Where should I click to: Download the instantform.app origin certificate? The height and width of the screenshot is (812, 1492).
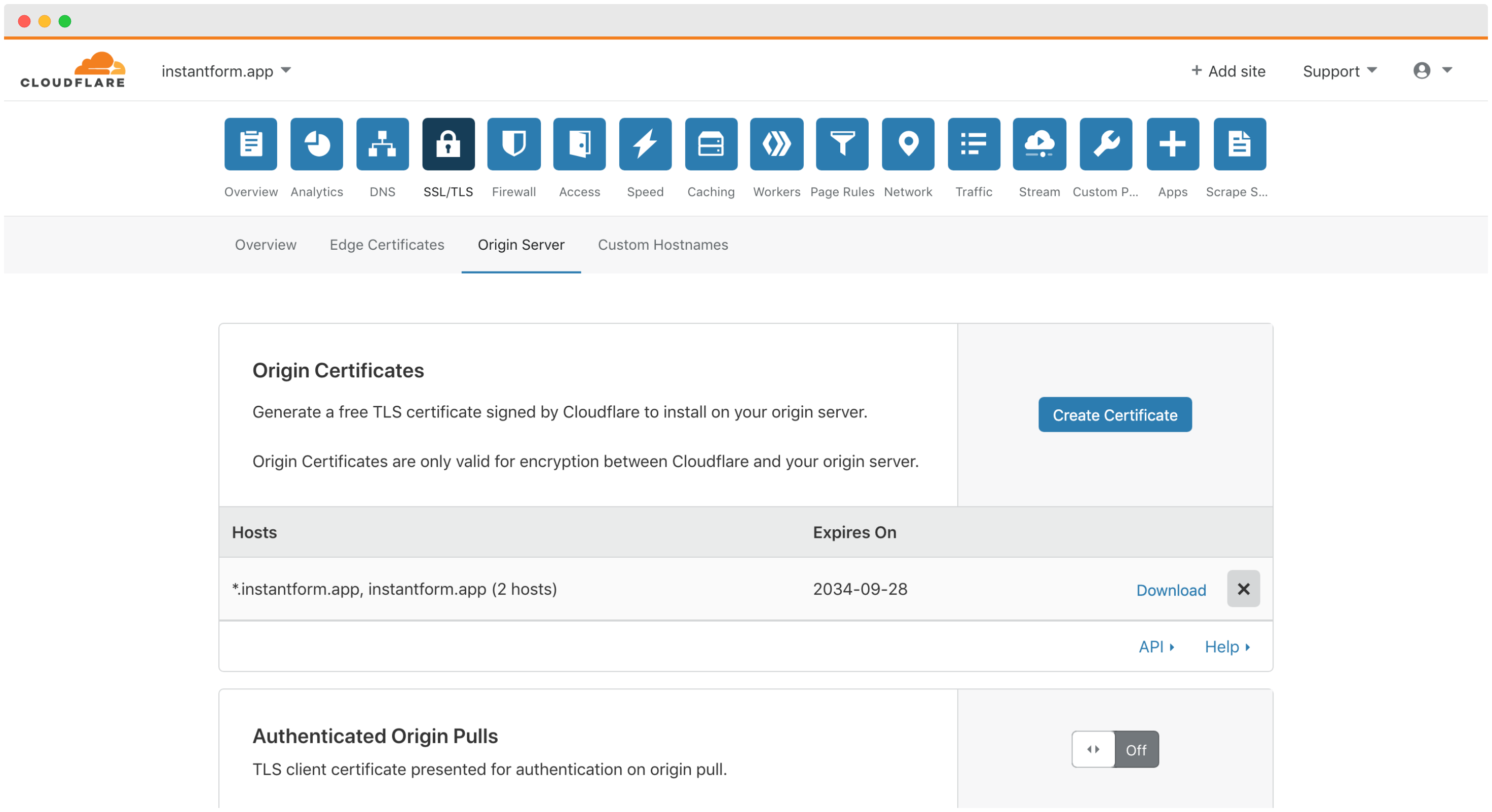[x=1172, y=590]
